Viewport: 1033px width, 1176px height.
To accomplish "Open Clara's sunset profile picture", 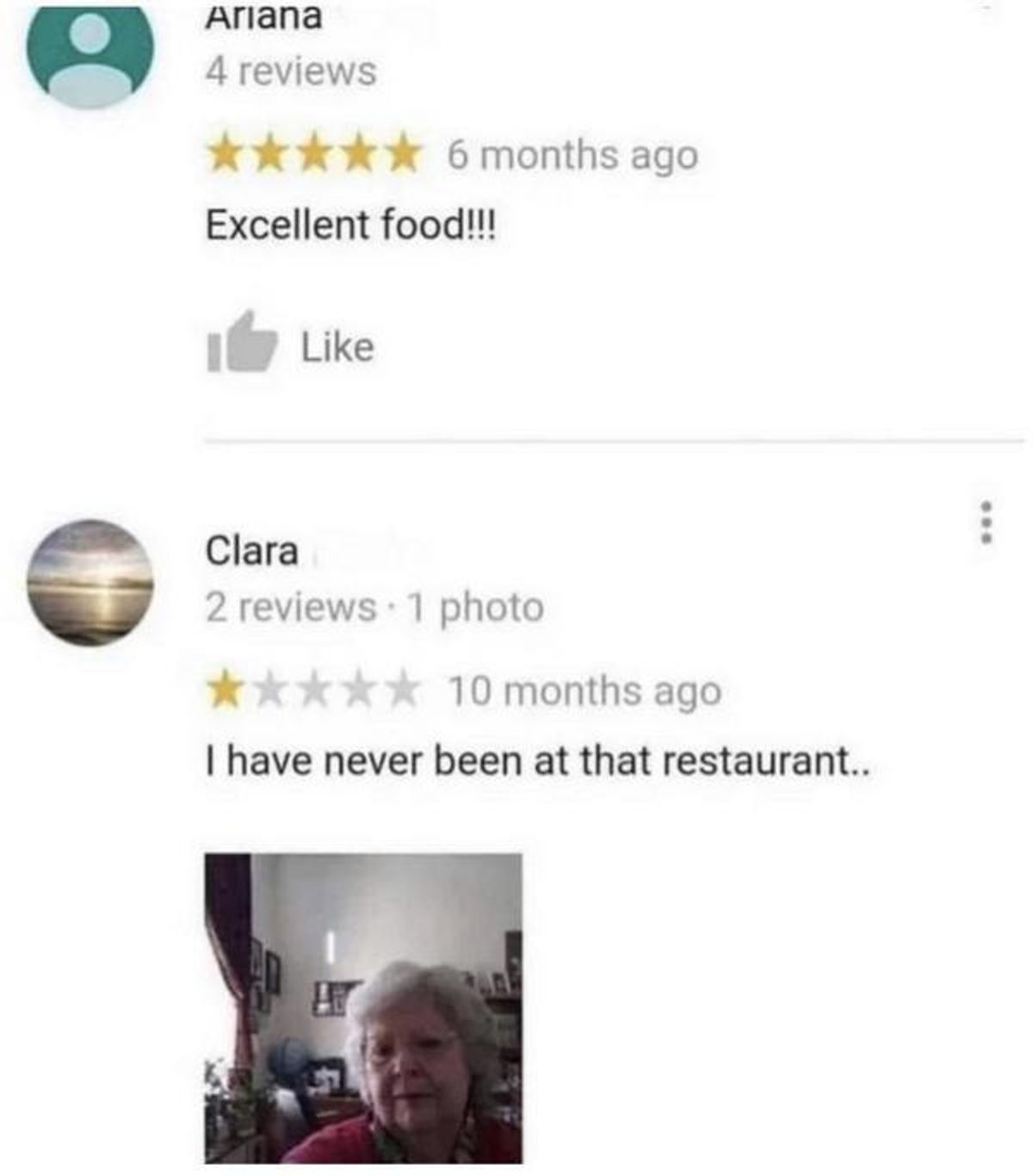I will [x=90, y=583].
